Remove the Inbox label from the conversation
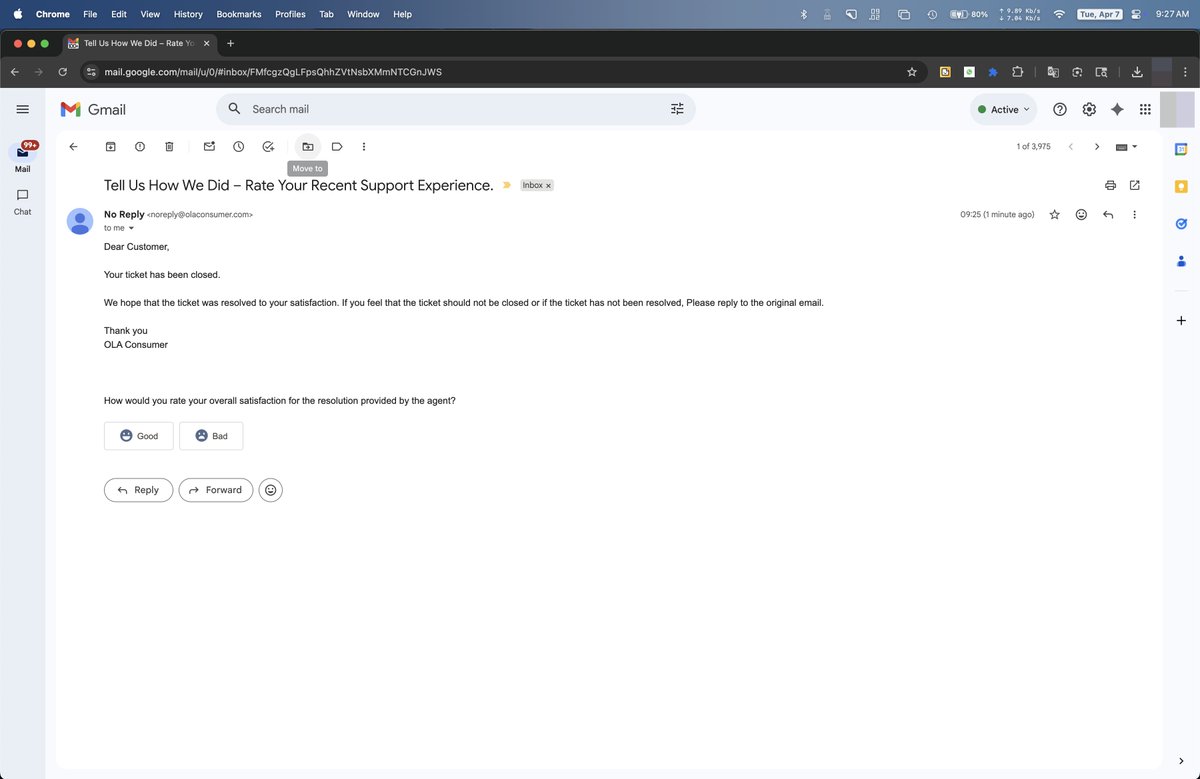1200x779 pixels. pos(548,186)
